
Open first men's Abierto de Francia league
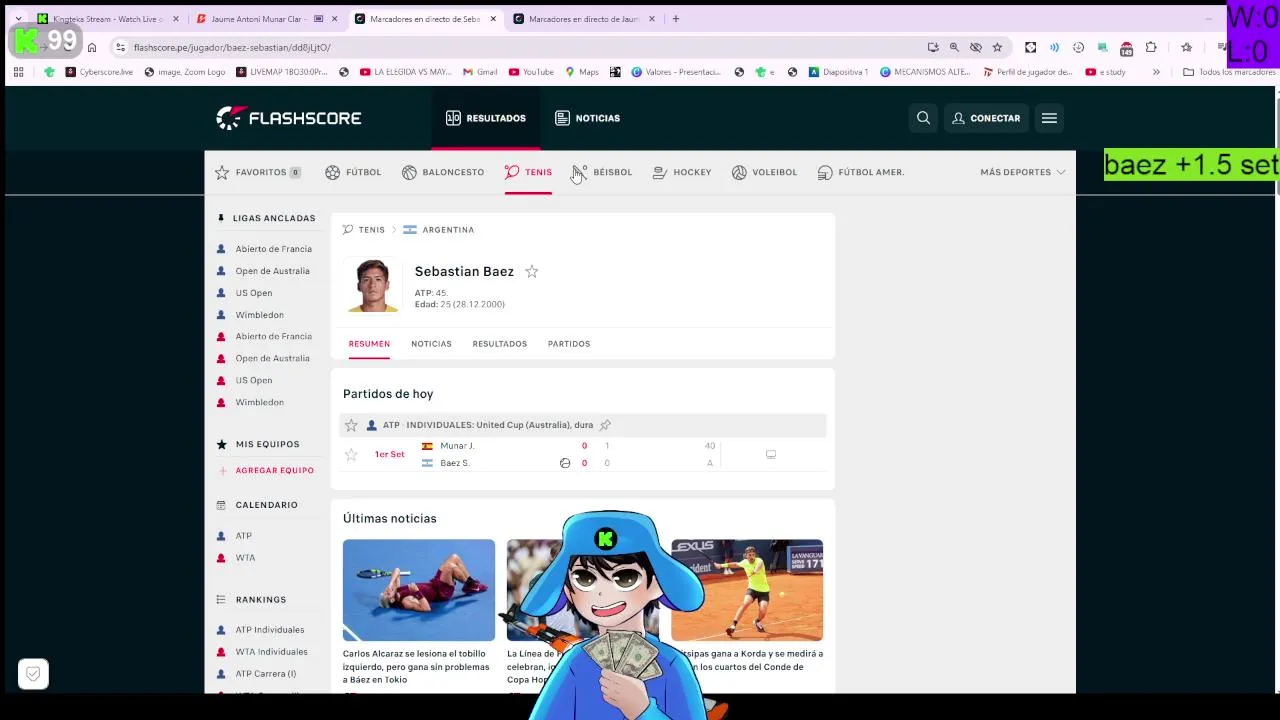[273, 249]
